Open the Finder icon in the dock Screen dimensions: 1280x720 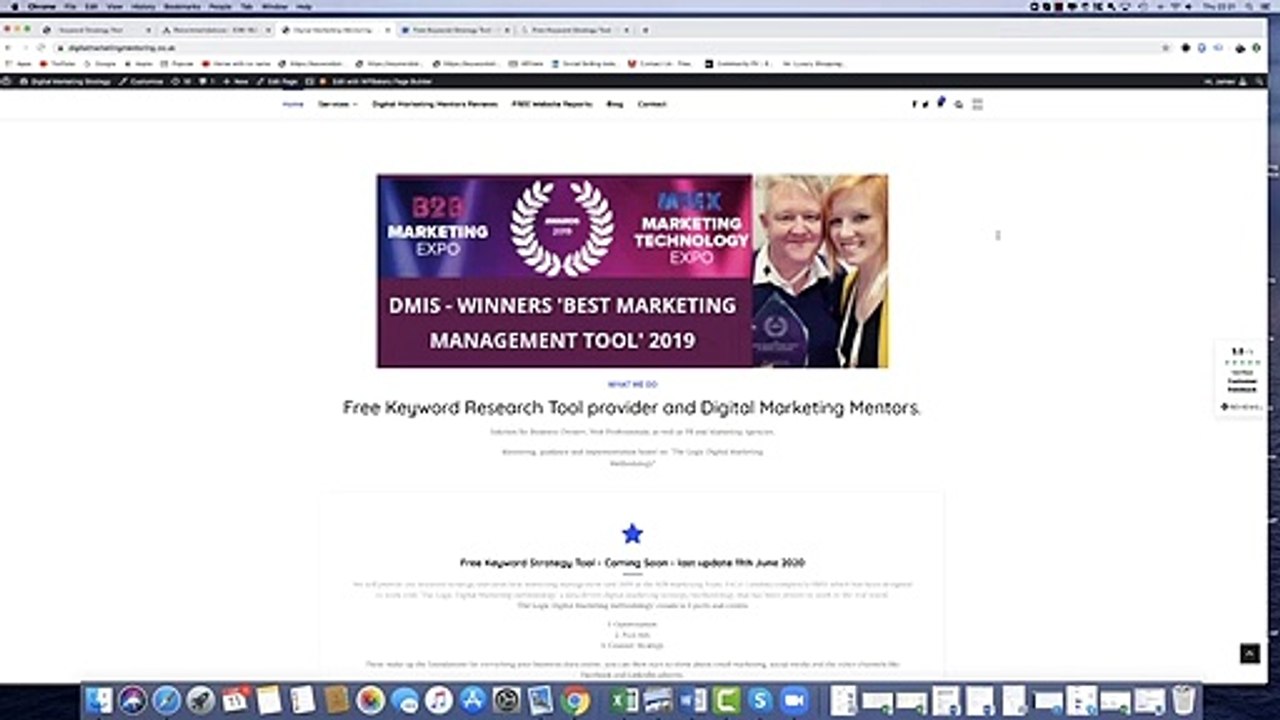[x=99, y=700]
